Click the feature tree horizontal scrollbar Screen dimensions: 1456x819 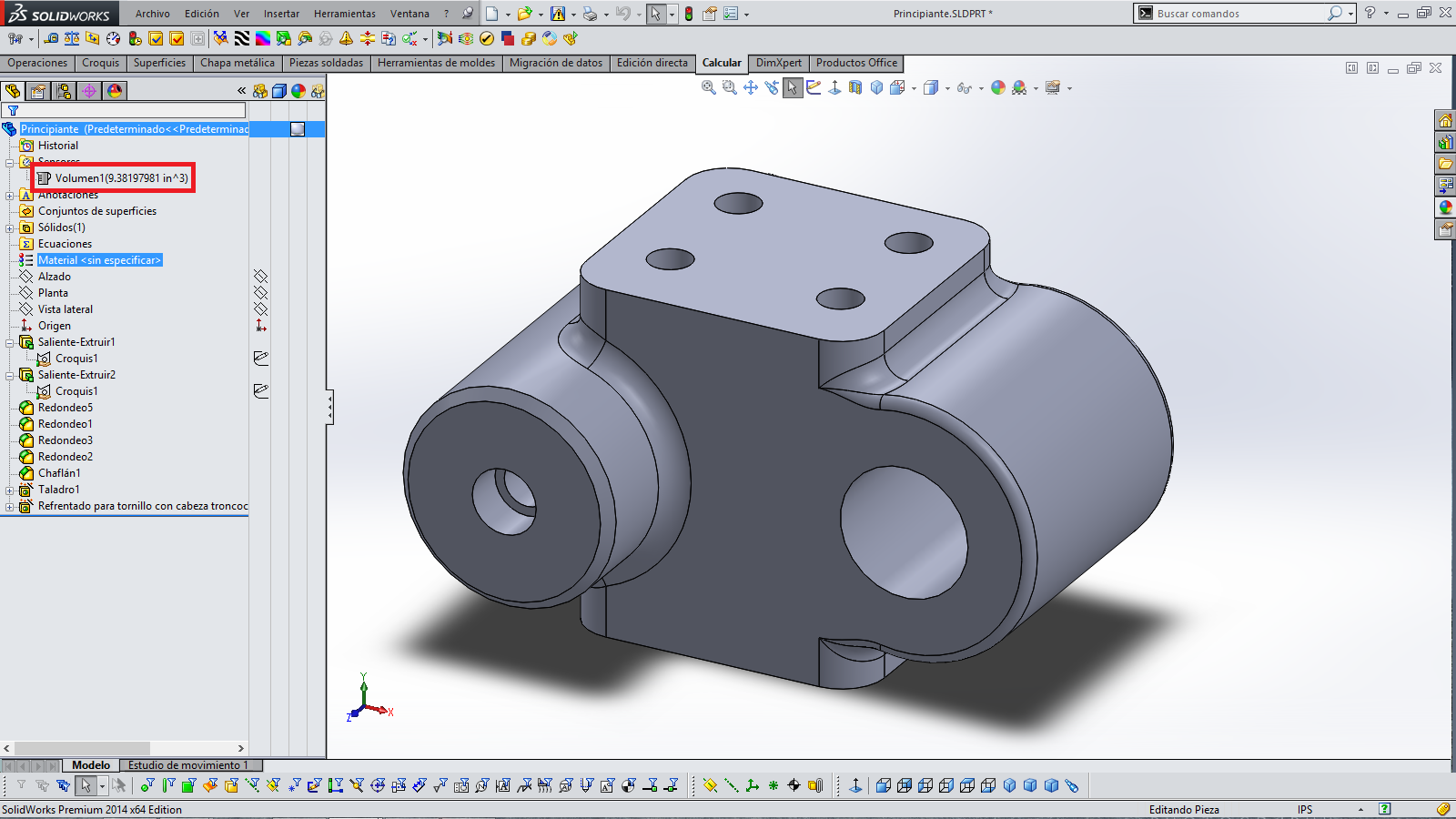tap(125, 748)
